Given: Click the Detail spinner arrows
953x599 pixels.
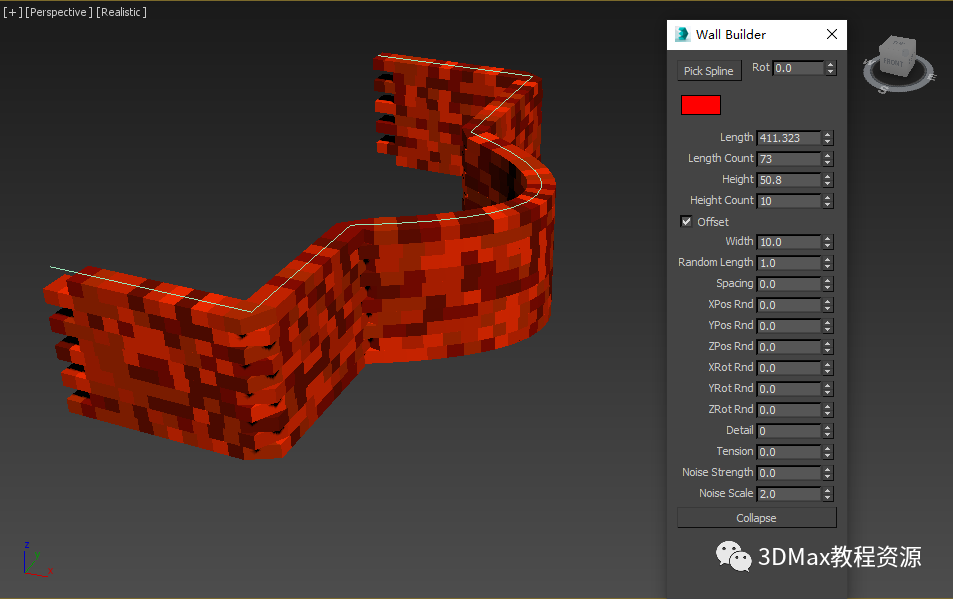Looking at the screenshot, I should pyautogui.click(x=827, y=431).
